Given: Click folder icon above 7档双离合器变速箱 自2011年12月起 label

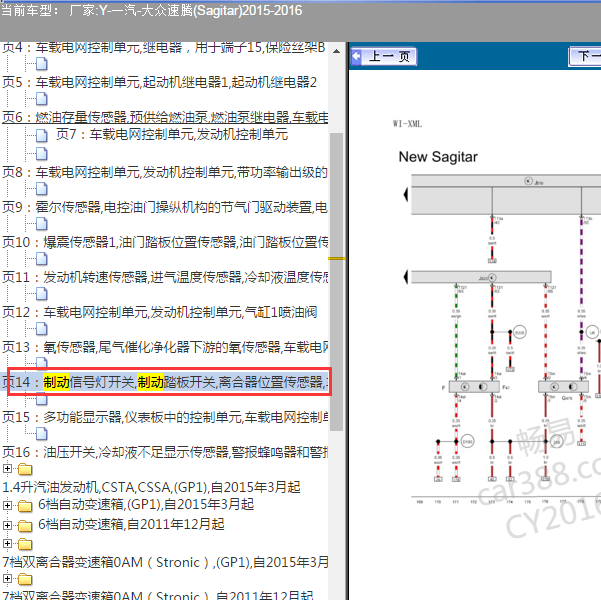Looking at the screenshot, I should pos(25,579).
